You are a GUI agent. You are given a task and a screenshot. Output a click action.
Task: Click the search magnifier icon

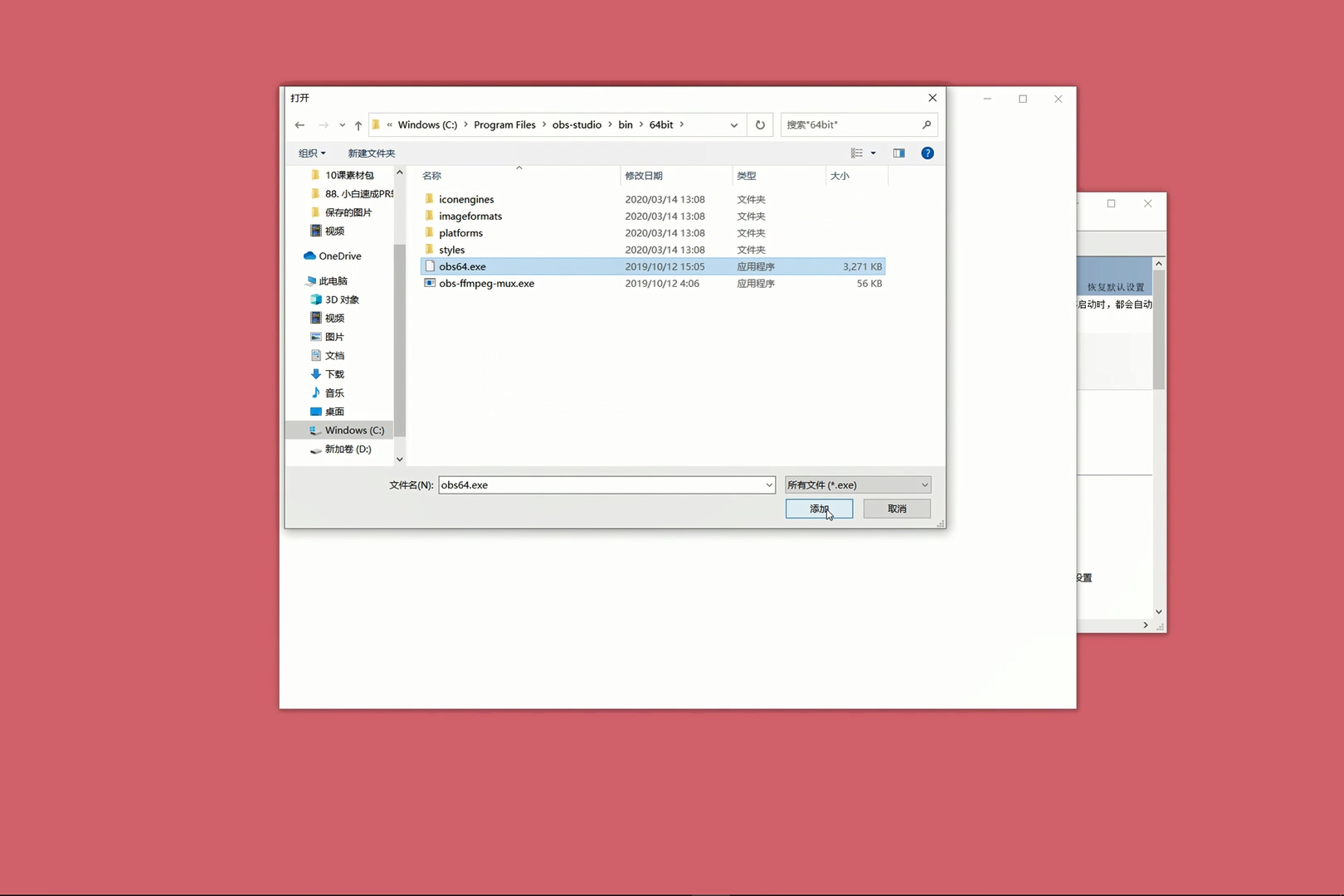[927, 124]
